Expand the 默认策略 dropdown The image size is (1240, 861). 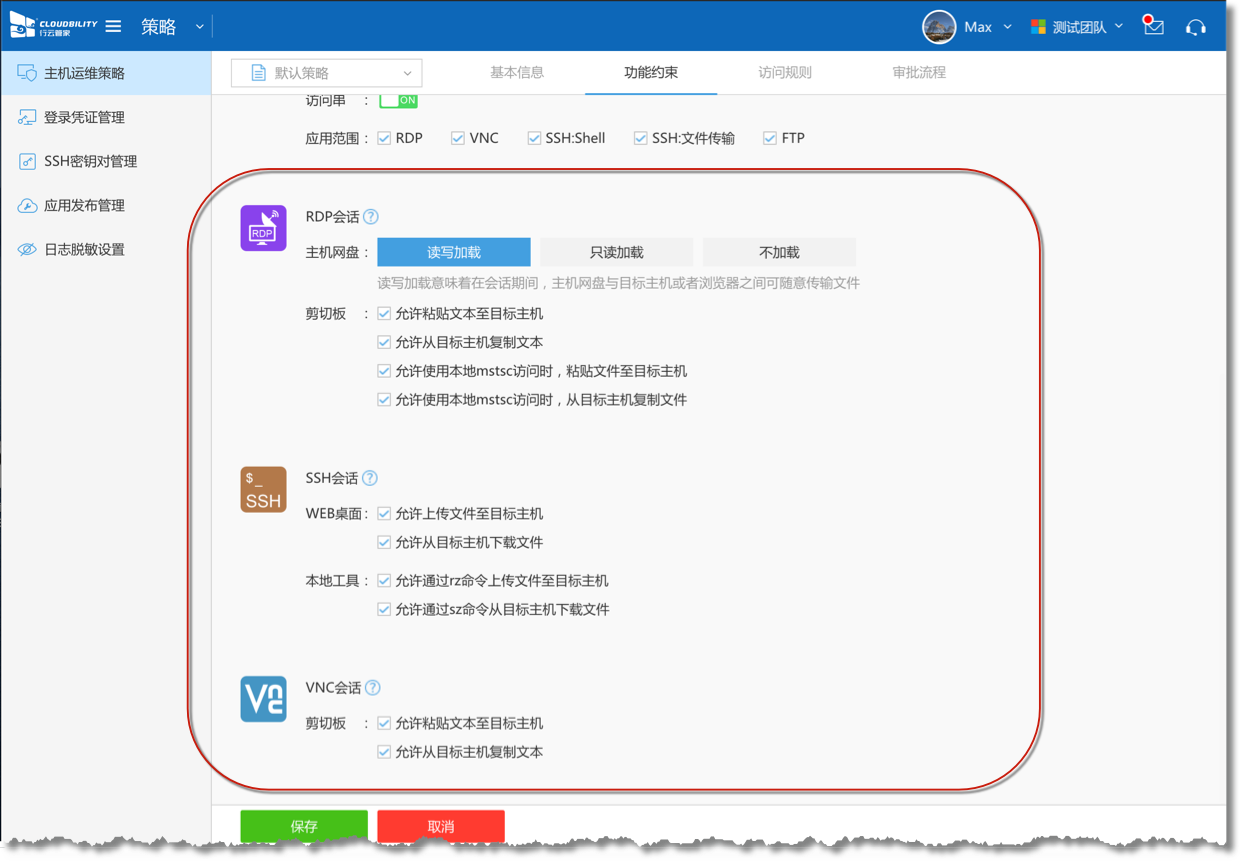(326, 73)
